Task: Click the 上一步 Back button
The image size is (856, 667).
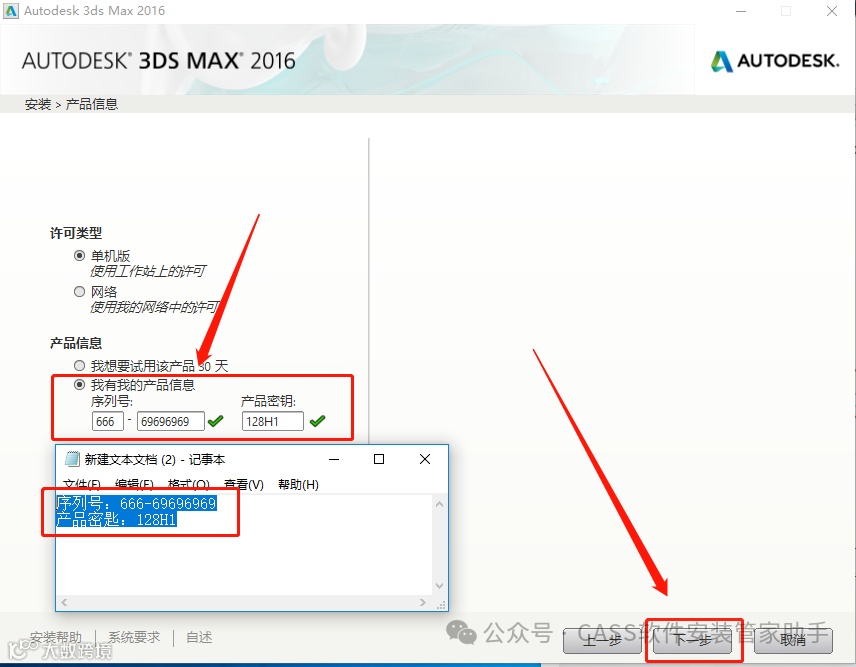Action: [602, 640]
